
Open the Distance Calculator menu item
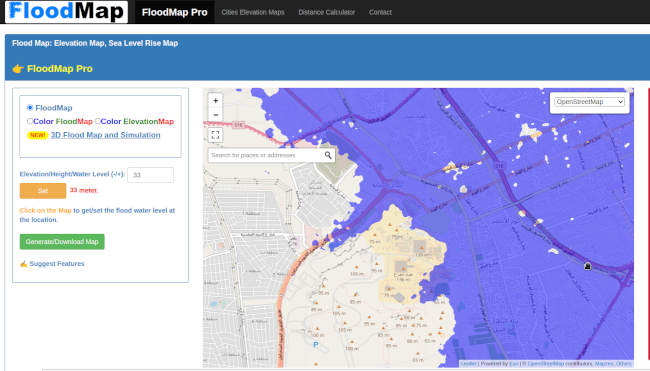click(327, 12)
